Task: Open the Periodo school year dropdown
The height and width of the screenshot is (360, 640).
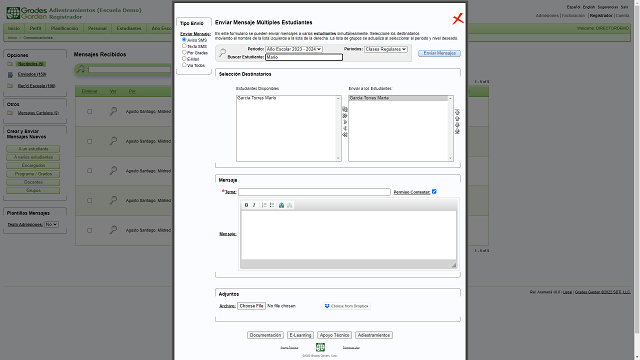Action: coord(293,49)
